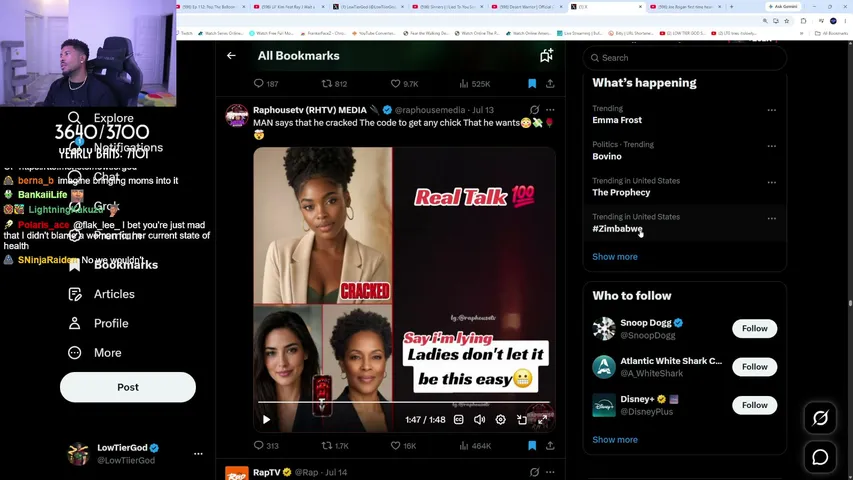Create a new bookmark folder icon
Image resolution: width=853 pixels, height=480 pixels.
[546, 56]
